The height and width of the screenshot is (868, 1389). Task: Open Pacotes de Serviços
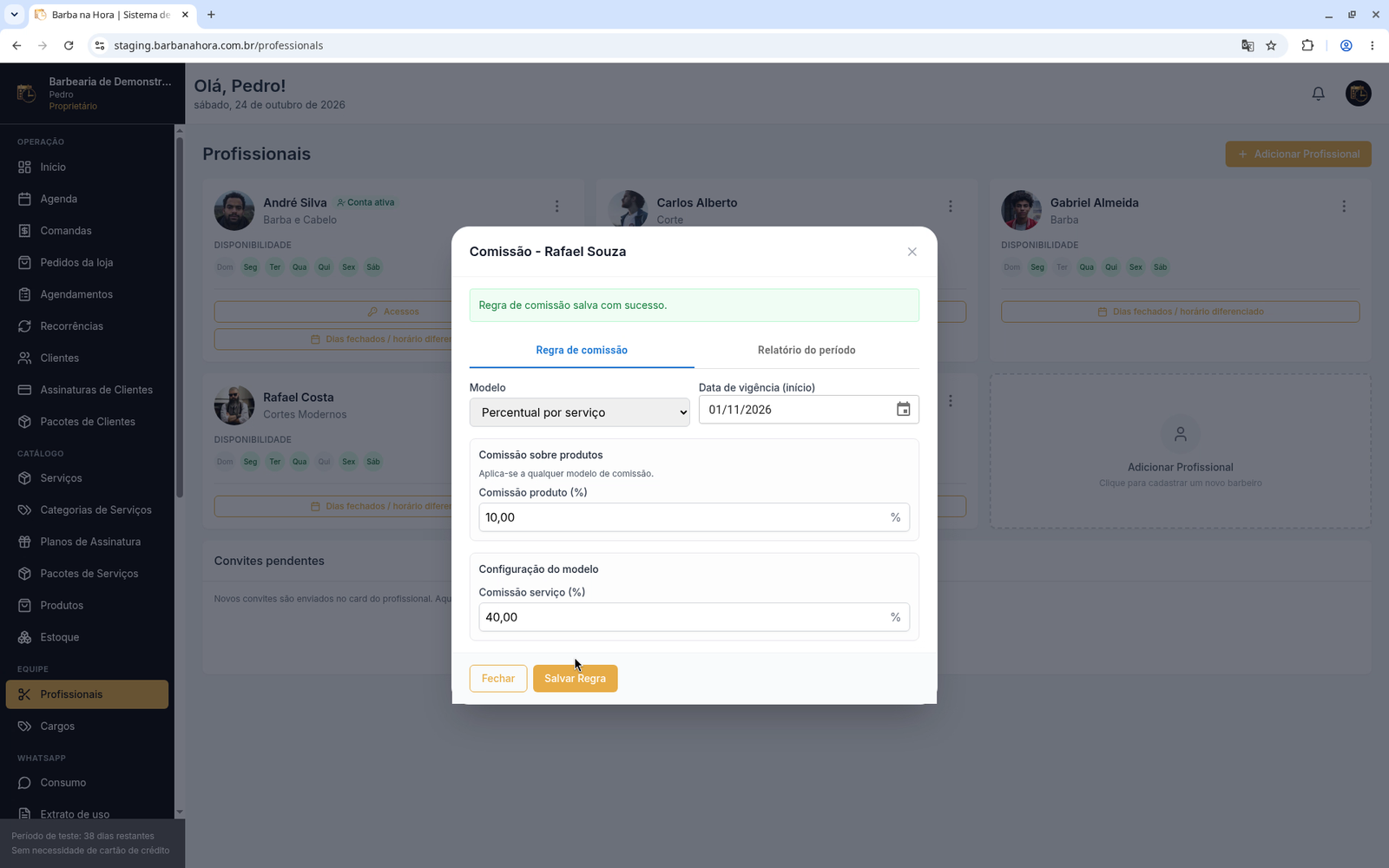tap(87, 574)
